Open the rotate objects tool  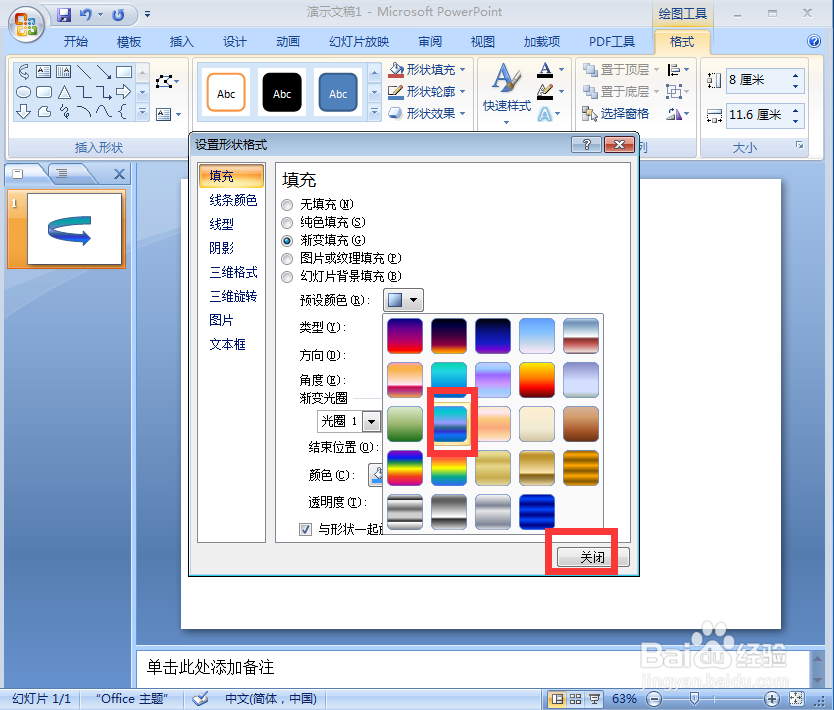678,113
